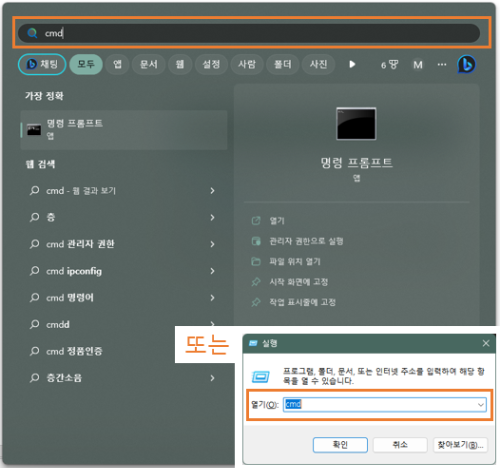Select '층간소음' suggestion
The image size is (500, 468).
[64, 378]
